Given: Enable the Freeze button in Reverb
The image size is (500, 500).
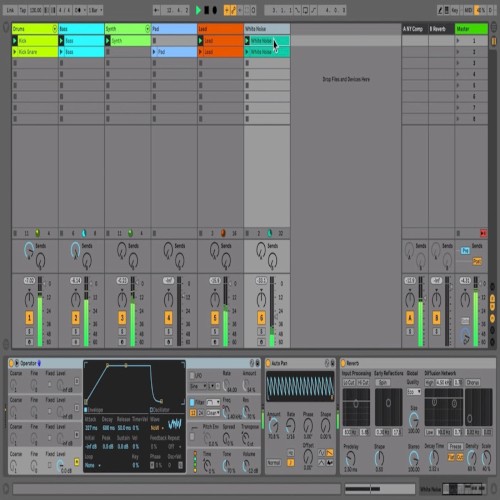Looking at the screenshot, I should (x=455, y=446).
